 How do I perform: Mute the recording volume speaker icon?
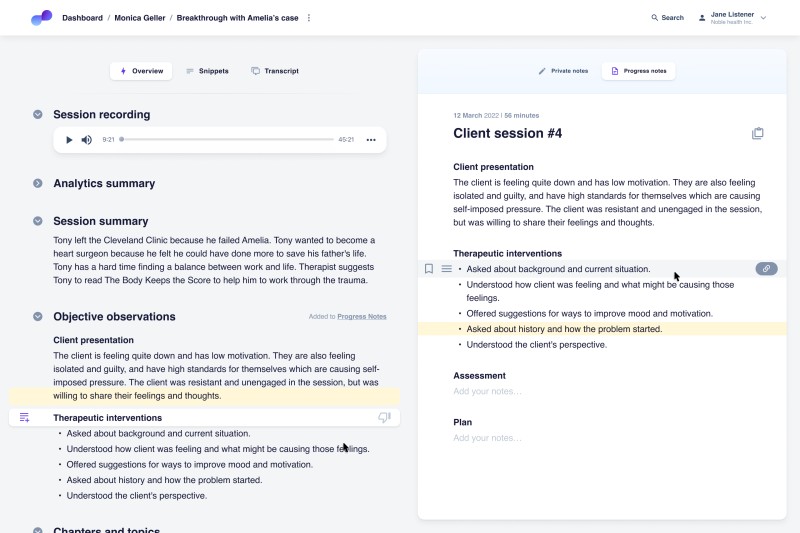[87, 140]
